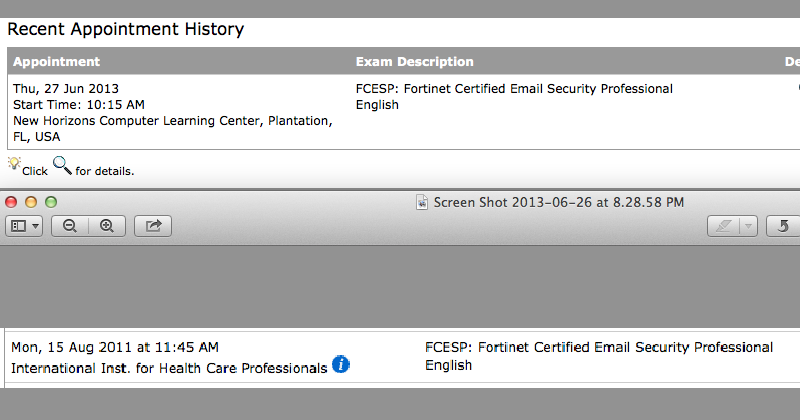
Task: Click the Screen Shot 2013-06-26 window title
Action: [558, 202]
